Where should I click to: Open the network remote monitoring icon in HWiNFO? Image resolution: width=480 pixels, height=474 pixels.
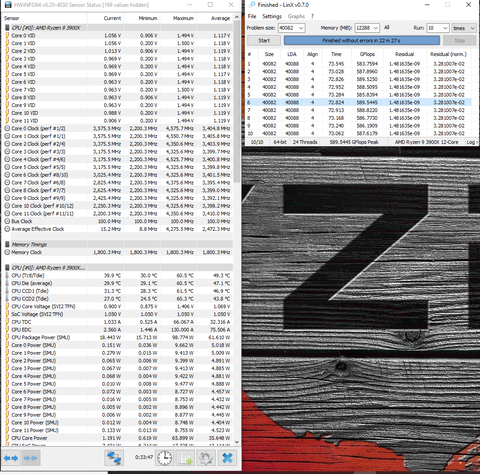pyautogui.click(x=114, y=458)
